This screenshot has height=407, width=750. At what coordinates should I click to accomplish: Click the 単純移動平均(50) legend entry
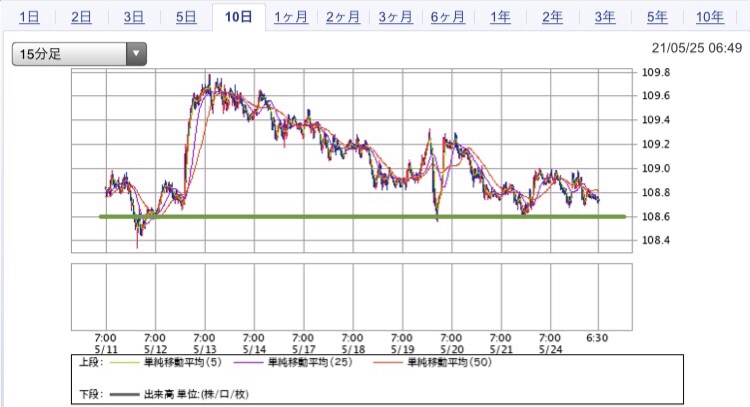[x=449, y=362]
